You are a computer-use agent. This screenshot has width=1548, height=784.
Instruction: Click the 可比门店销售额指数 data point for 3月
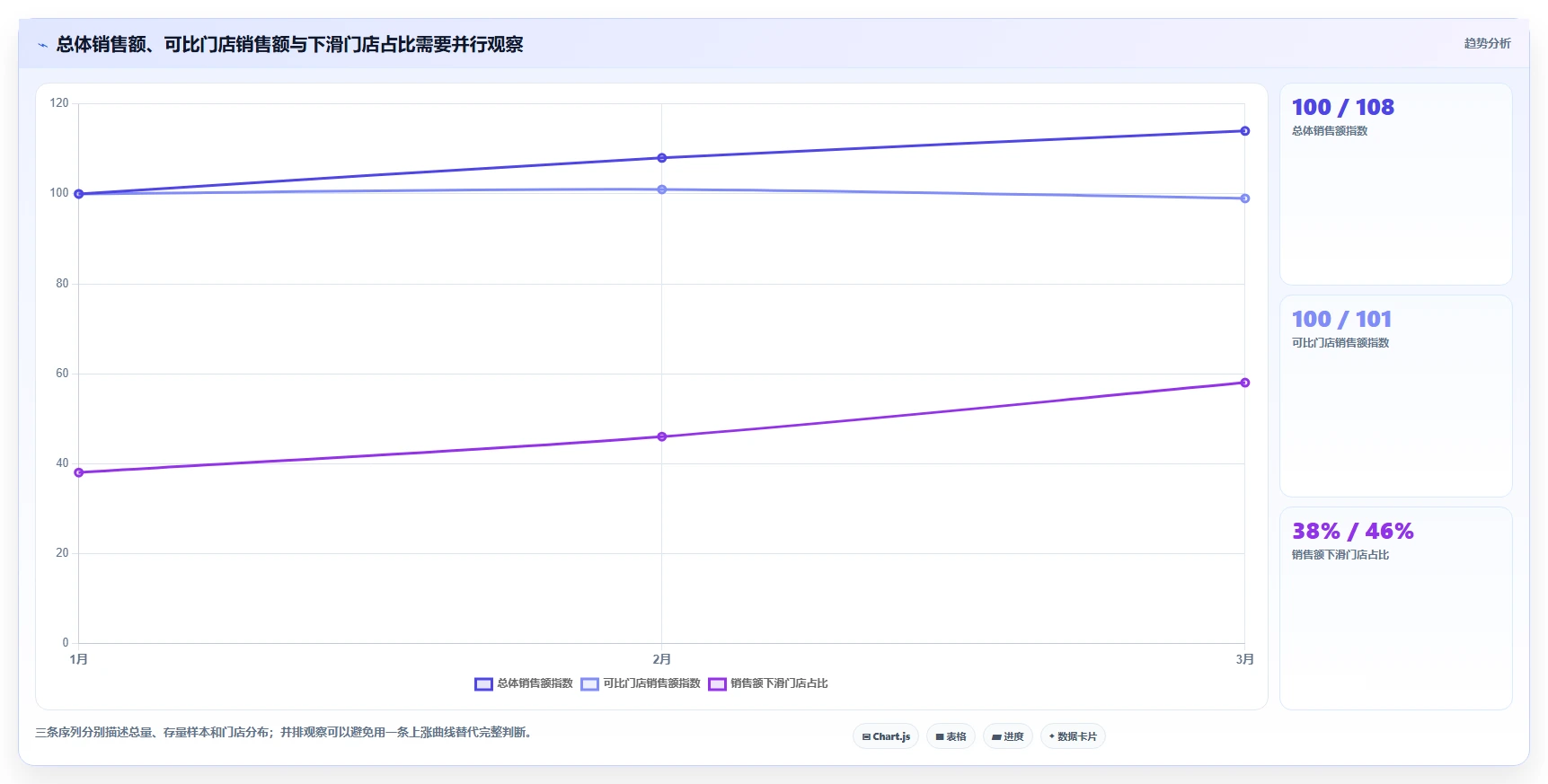click(x=1244, y=198)
